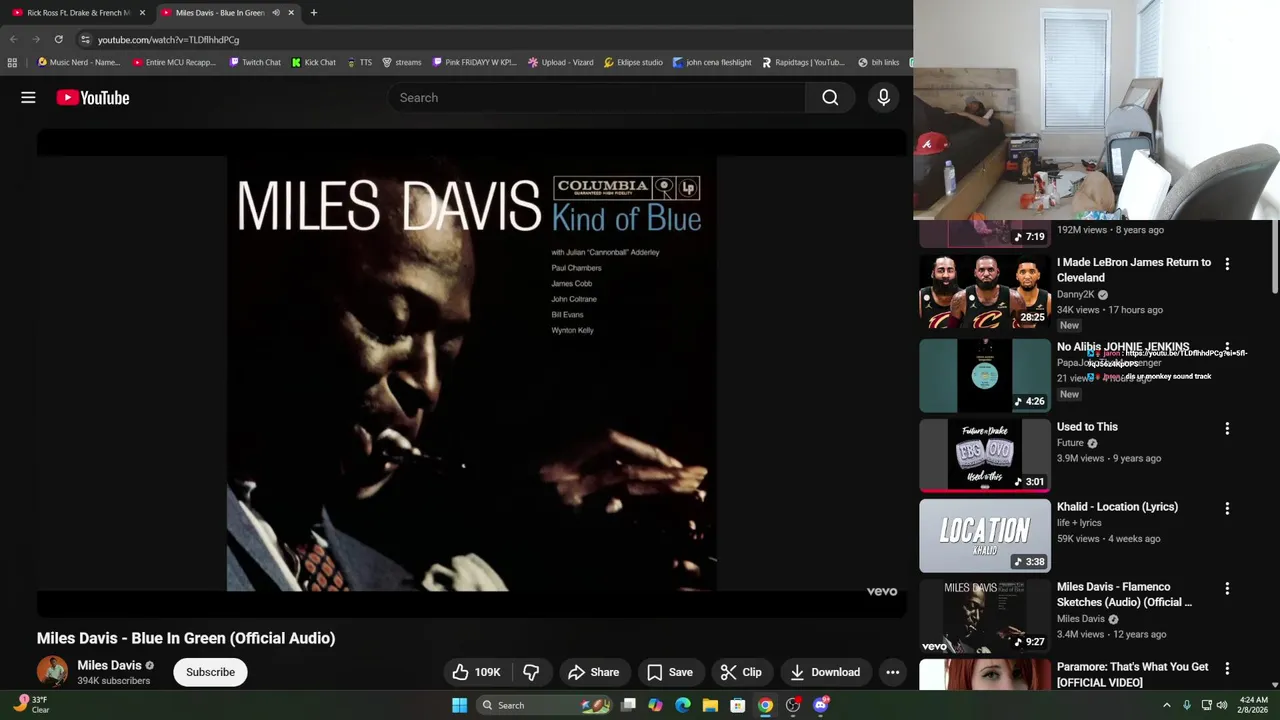Open the Khalid - Location (Lyrics) thumbnail
The height and width of the screenshot is (720, 1280).
pos(984,535)
